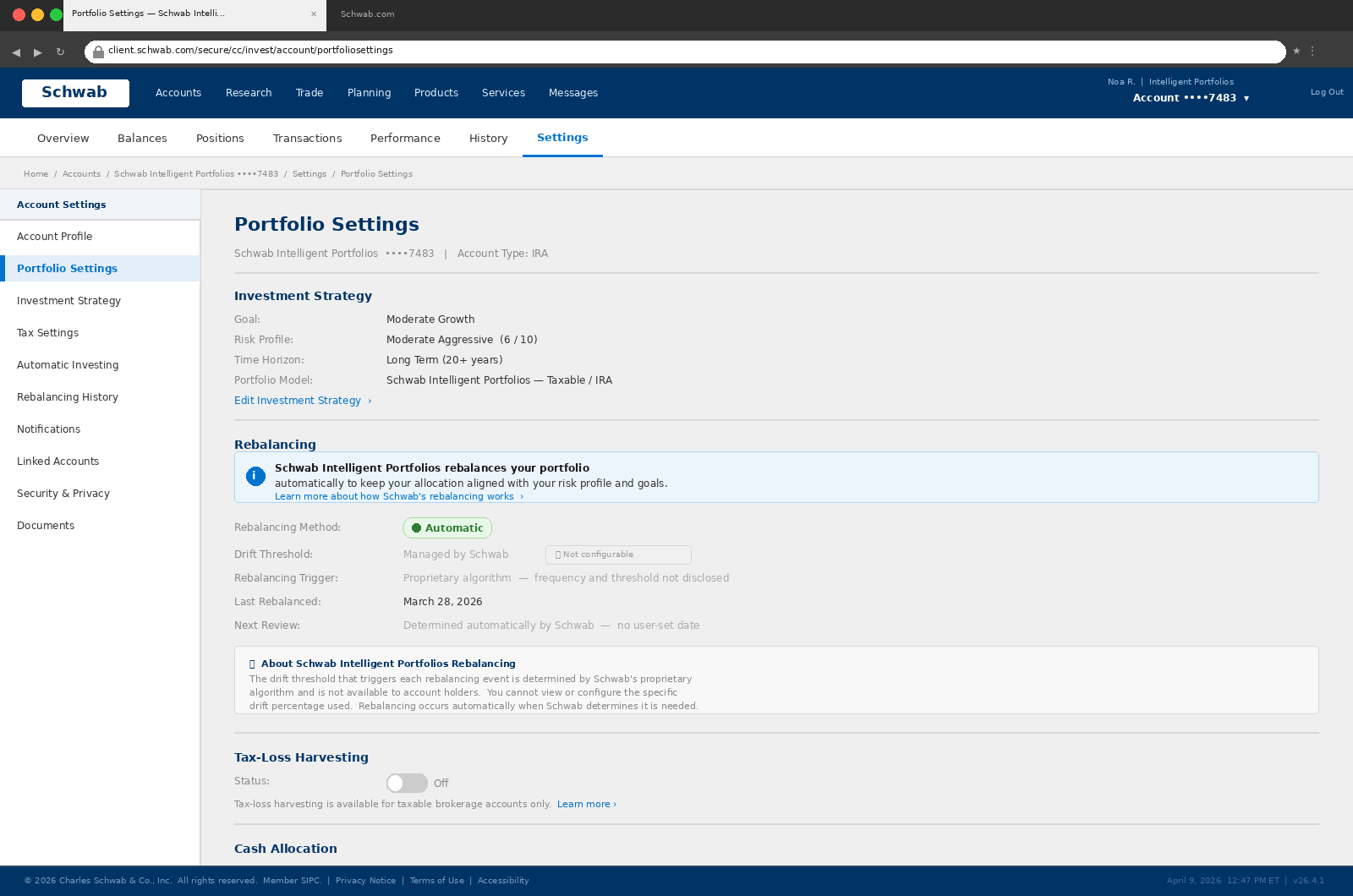
Task: Click the browser forward navigation arrow
Action: [x=37, y=51]
